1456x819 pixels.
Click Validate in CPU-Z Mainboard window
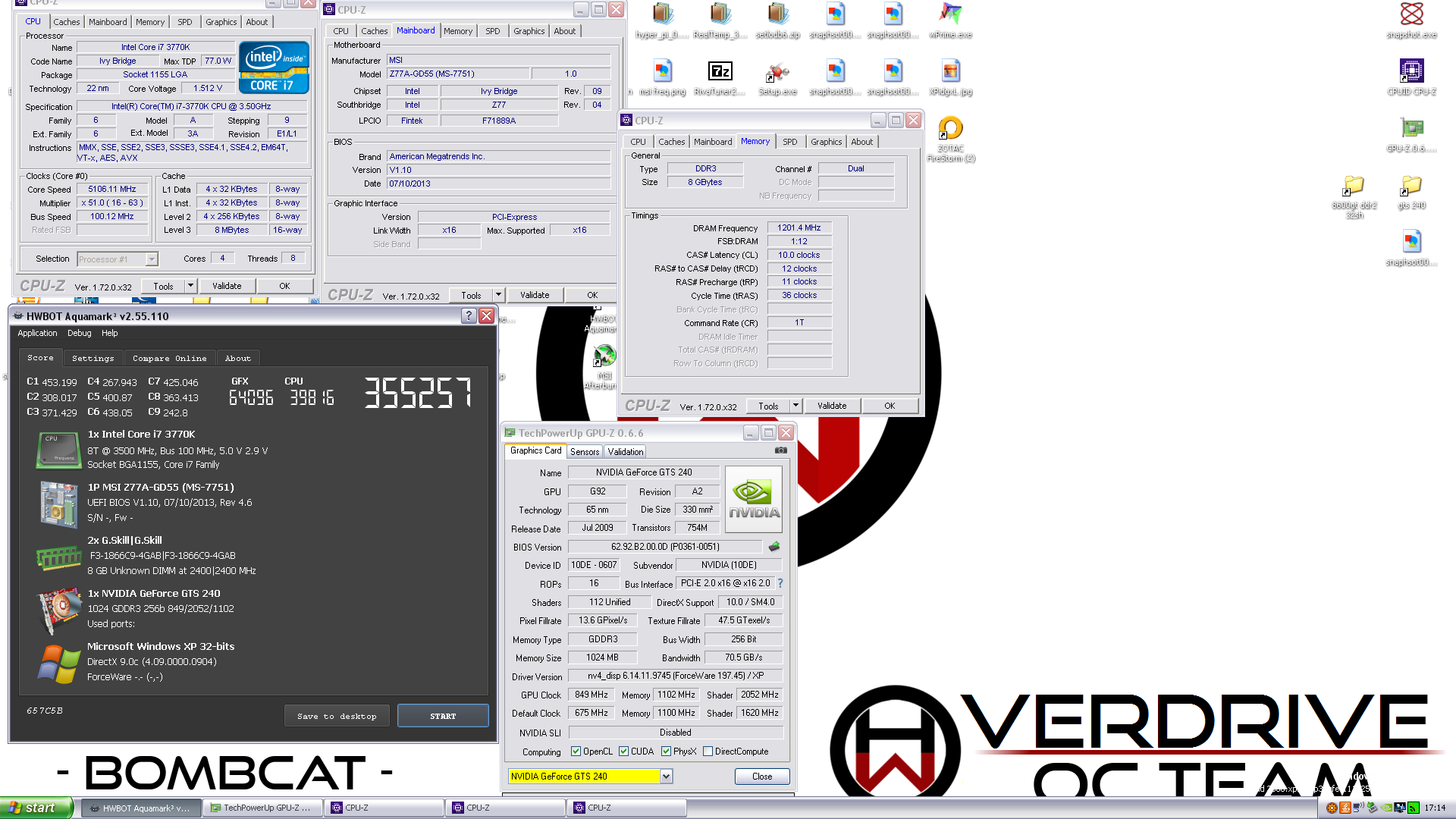pyautogui.click(x=535, y=295)
